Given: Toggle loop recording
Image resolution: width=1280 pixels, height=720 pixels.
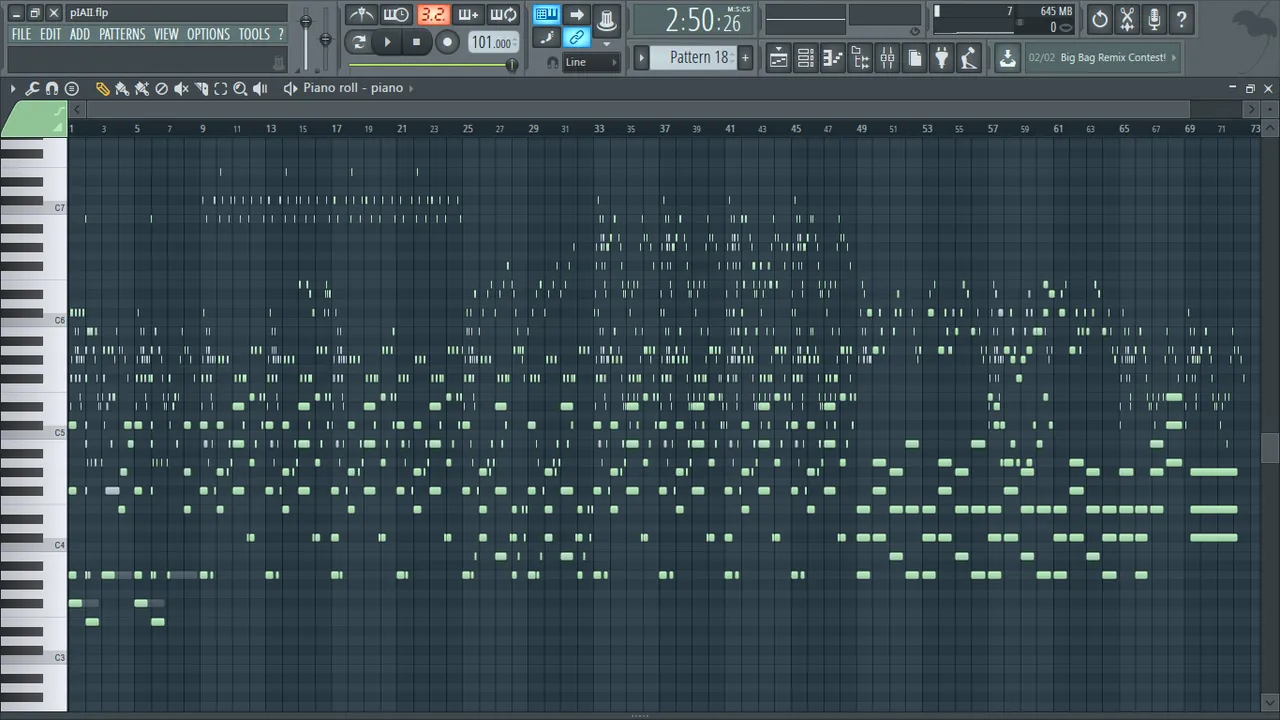Looking at the screenshot, I should (503, 15).
